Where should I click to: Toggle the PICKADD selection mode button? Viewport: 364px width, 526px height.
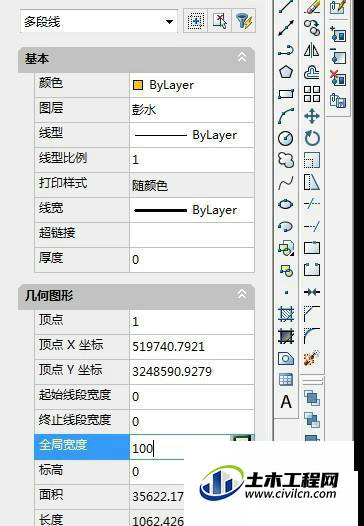click(x=195, y=21)
